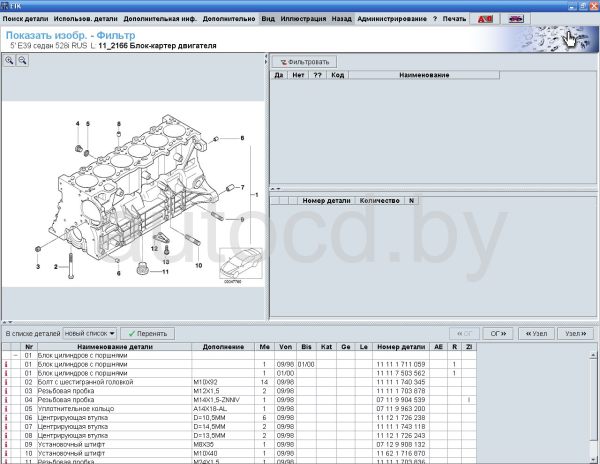
Task: Click part number 11 62 1 716 870
Action: tap(401, 453)
